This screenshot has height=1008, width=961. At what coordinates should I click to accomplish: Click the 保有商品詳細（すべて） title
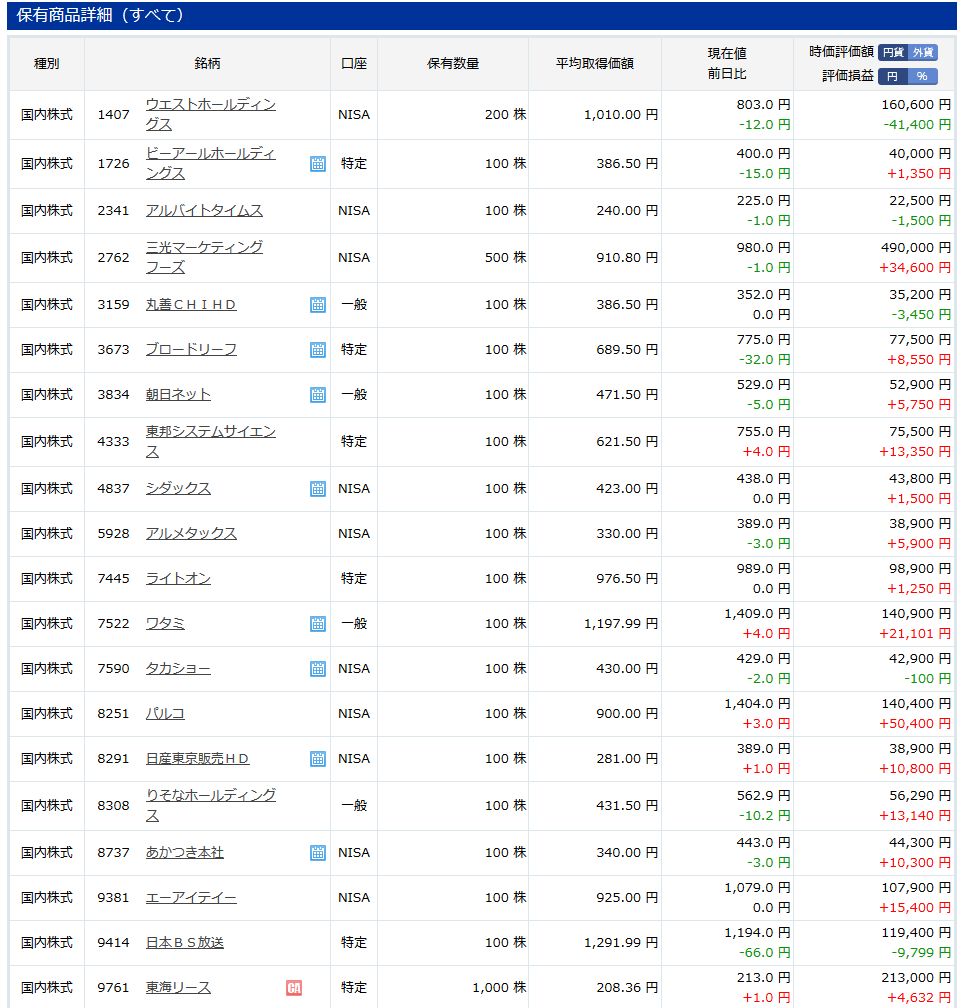coord(100,15)
